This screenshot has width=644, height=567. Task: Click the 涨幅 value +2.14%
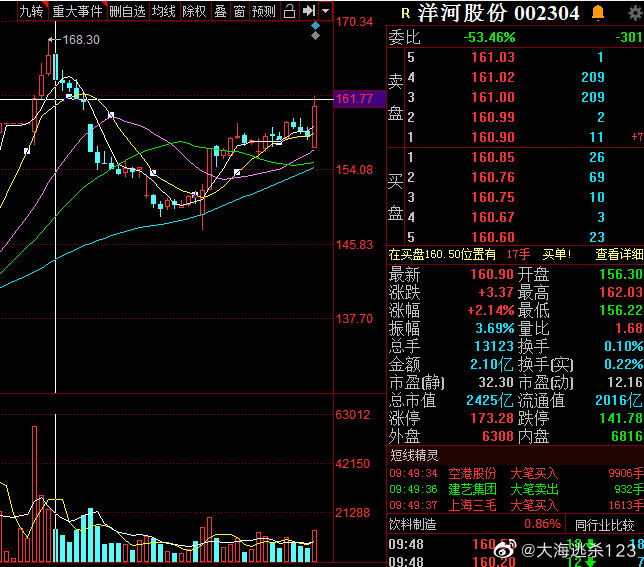(x=491, y=310)
